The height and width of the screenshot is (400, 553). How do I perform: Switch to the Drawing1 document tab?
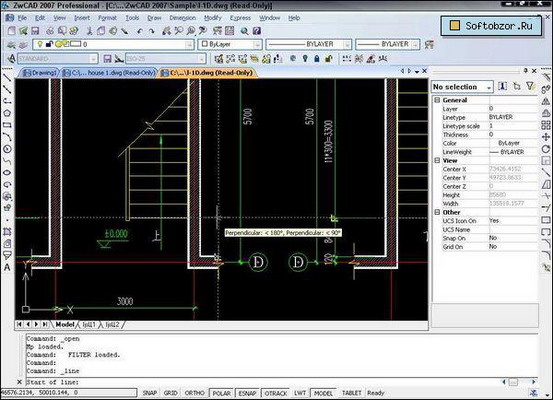40,73
